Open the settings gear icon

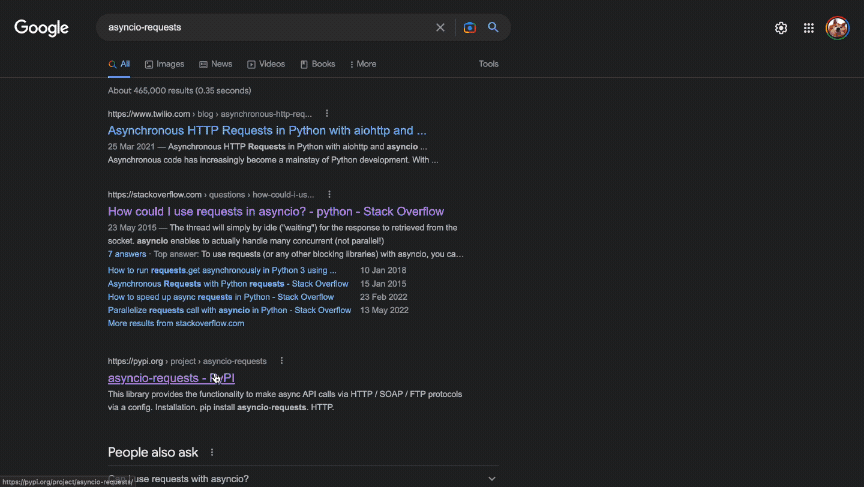click(x=781, y=28)
